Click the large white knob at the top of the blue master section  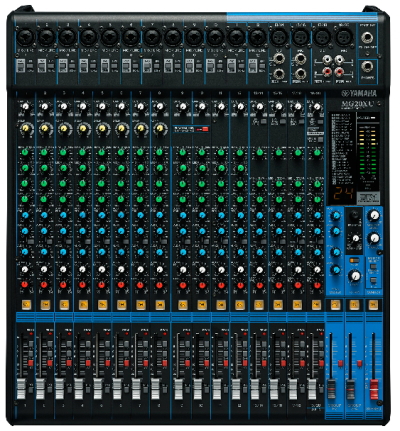click(374, 216)
